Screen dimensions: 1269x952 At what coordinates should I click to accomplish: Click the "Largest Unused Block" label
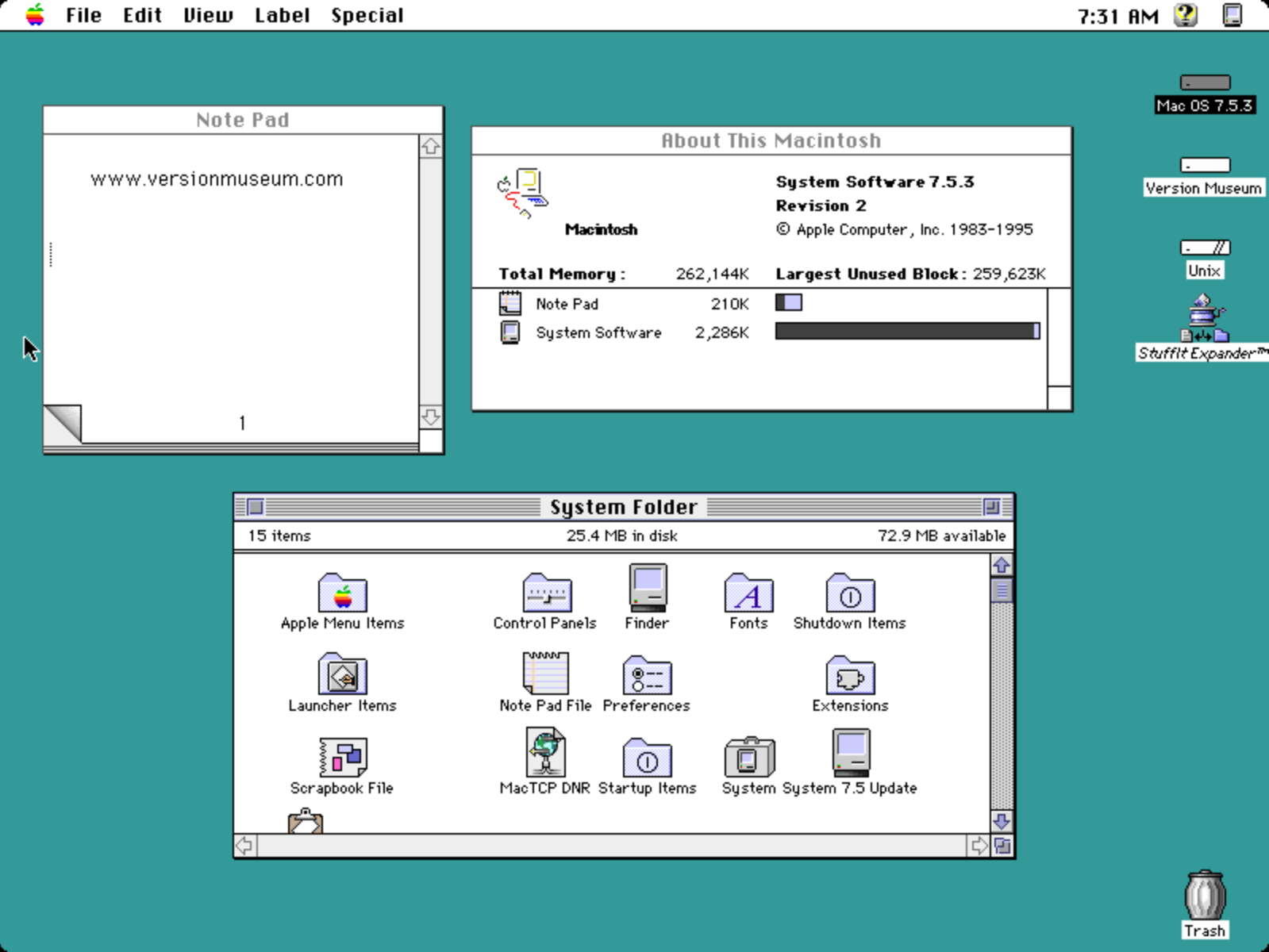point(867,274)
